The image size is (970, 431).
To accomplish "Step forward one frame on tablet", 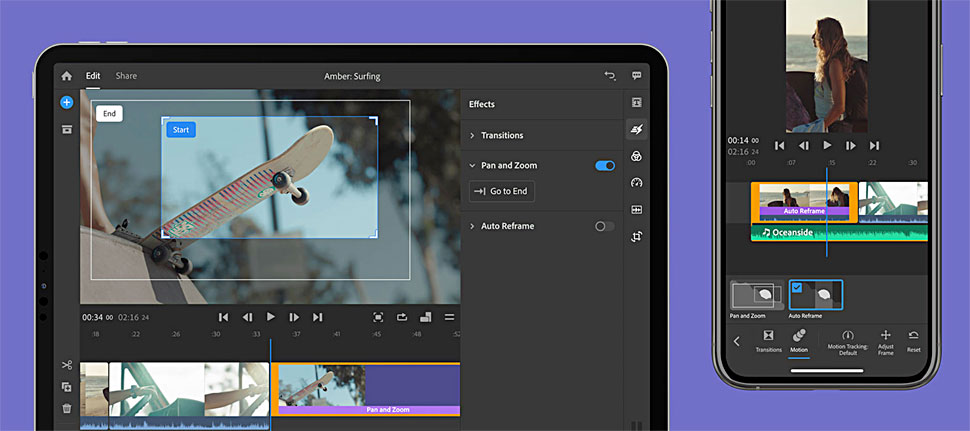I will (294, 317).
